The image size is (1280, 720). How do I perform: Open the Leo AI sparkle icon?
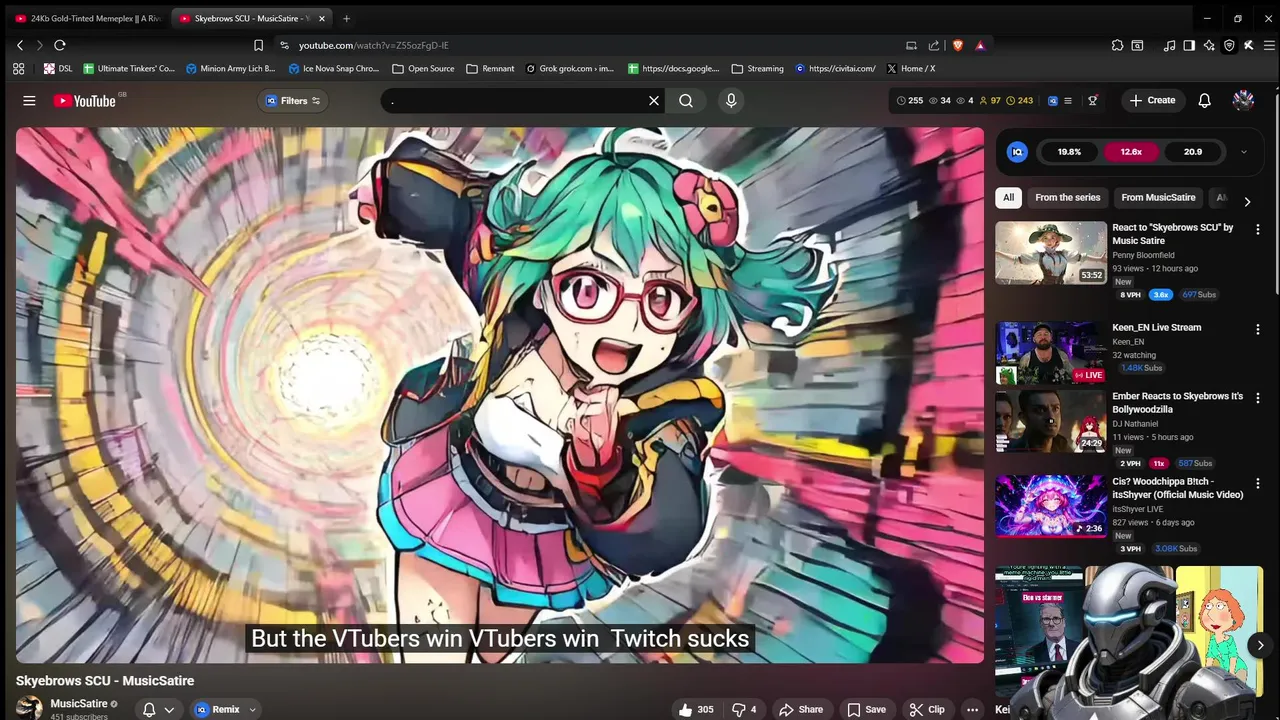[1209, 45]
